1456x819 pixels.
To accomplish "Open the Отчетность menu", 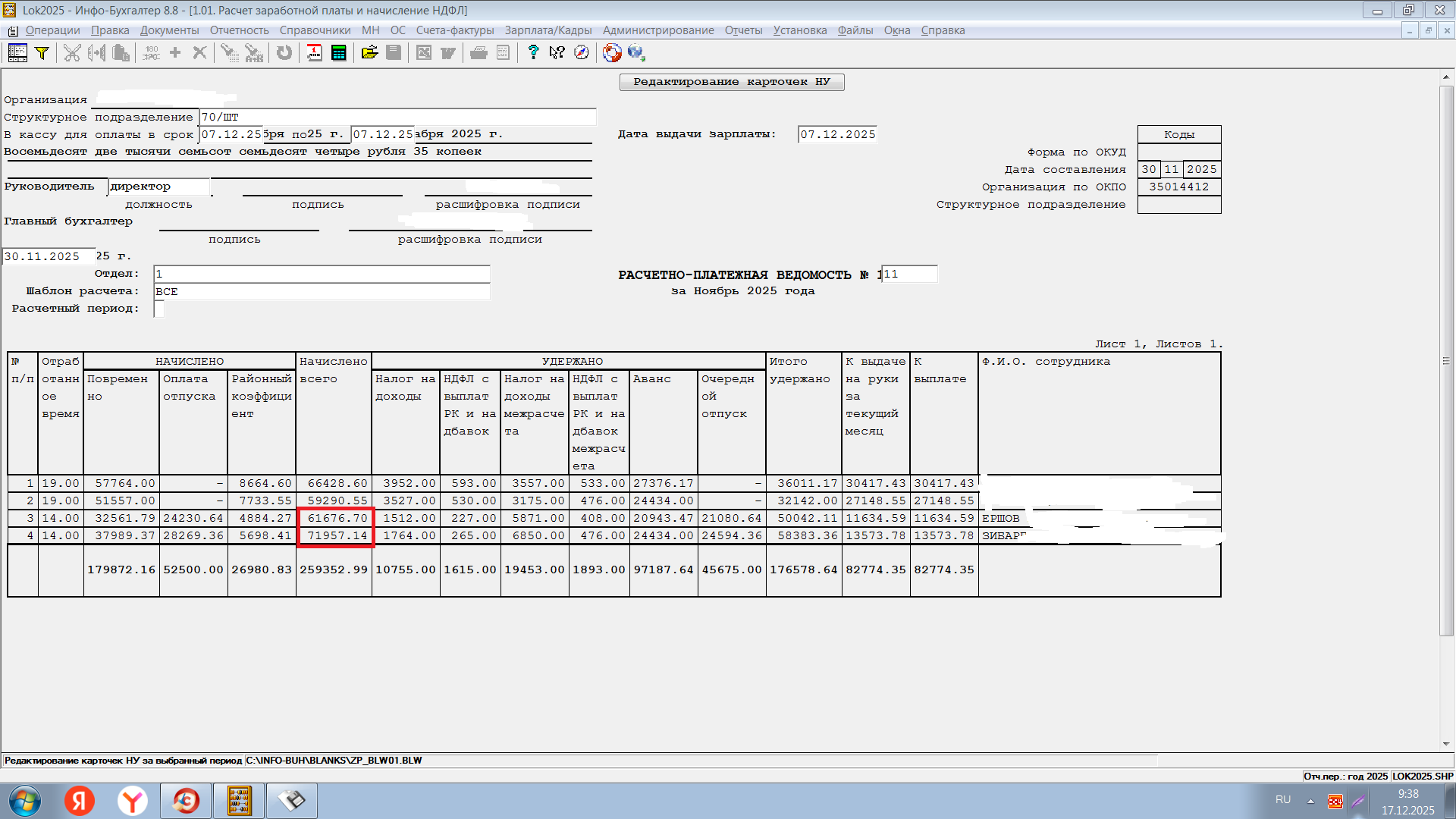I will click(239, 30).
